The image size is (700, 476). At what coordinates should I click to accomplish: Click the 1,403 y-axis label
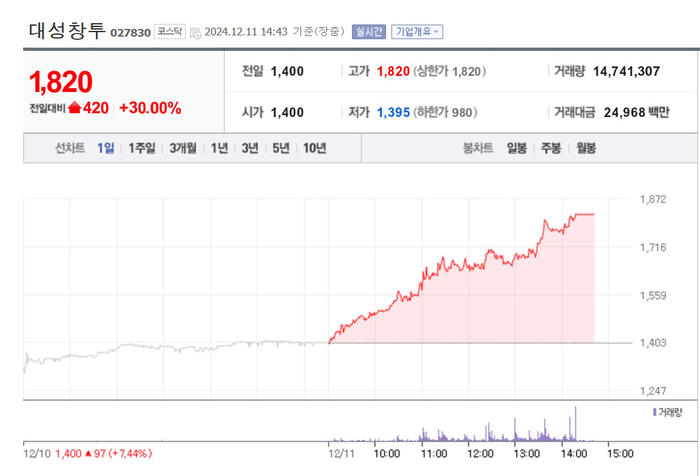(x=653, y=342)
